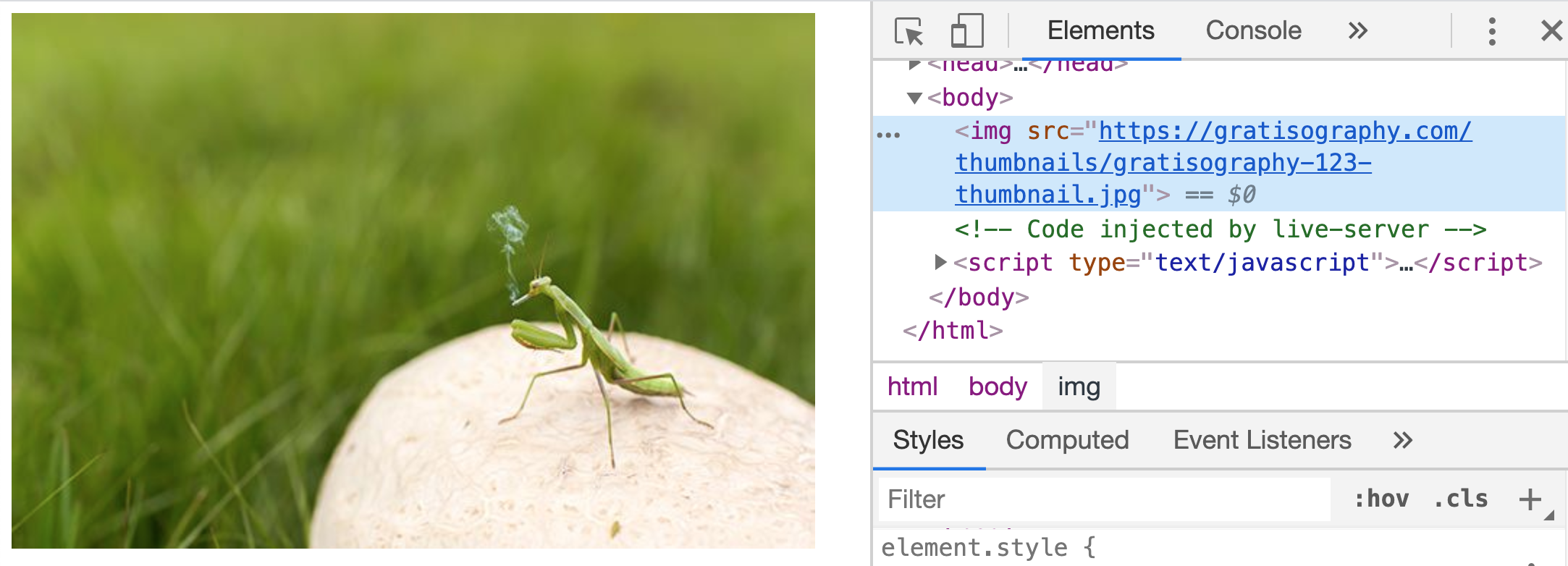The image size is (1568, 566).
Task: Select the script type attribute value
Action: 1263,262
